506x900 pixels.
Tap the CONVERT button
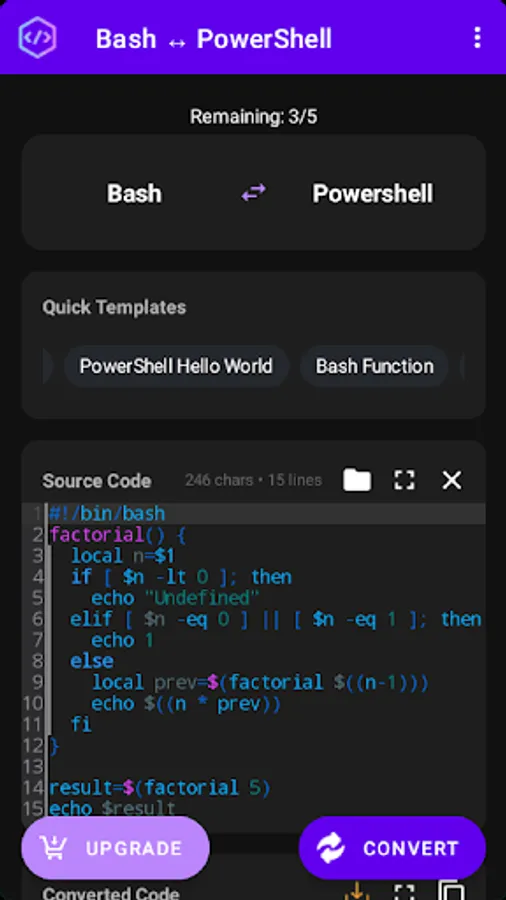[x=392, y=848]
